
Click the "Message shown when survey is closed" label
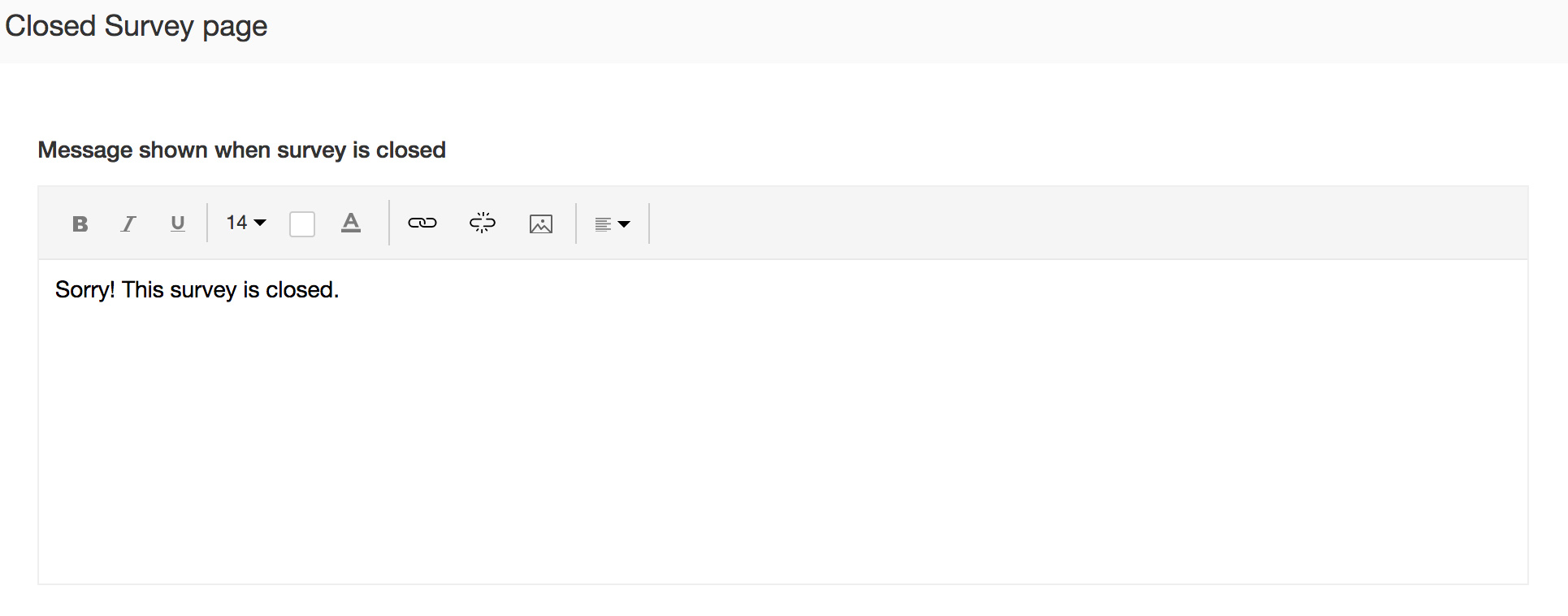click(x=242, y=150)
